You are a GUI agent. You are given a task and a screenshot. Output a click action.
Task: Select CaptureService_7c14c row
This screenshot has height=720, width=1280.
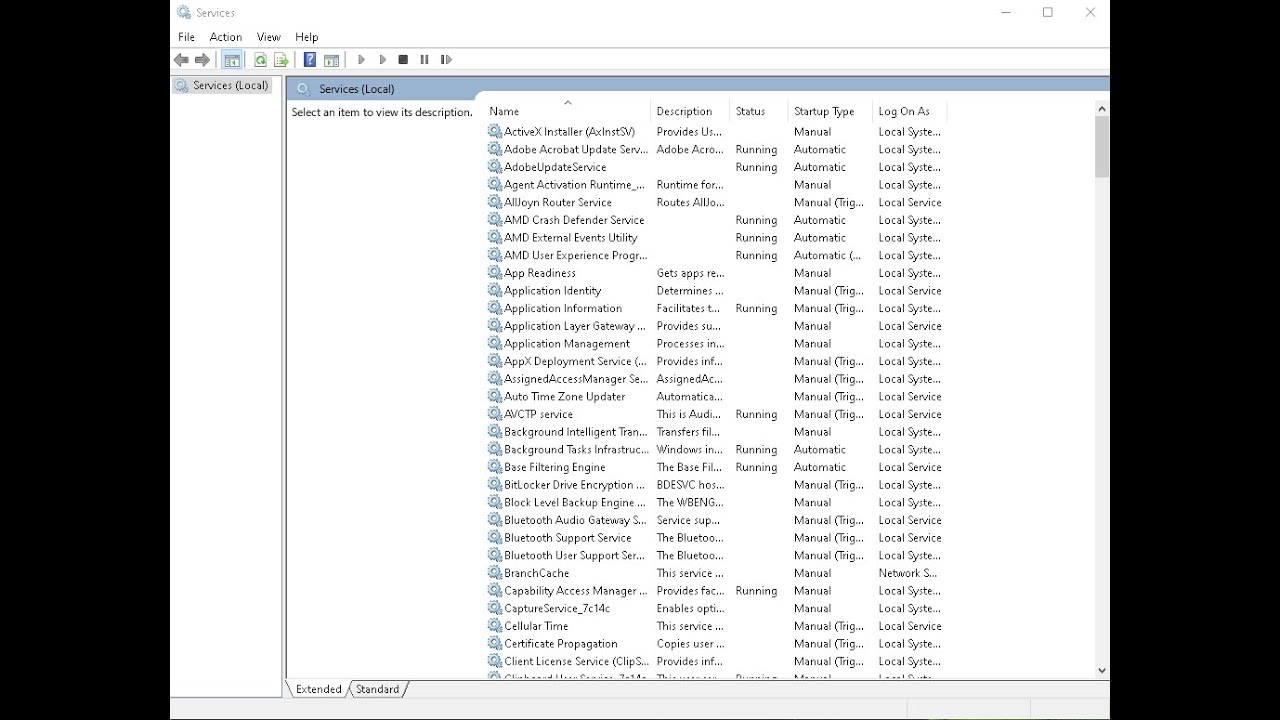tap(715, 609)
